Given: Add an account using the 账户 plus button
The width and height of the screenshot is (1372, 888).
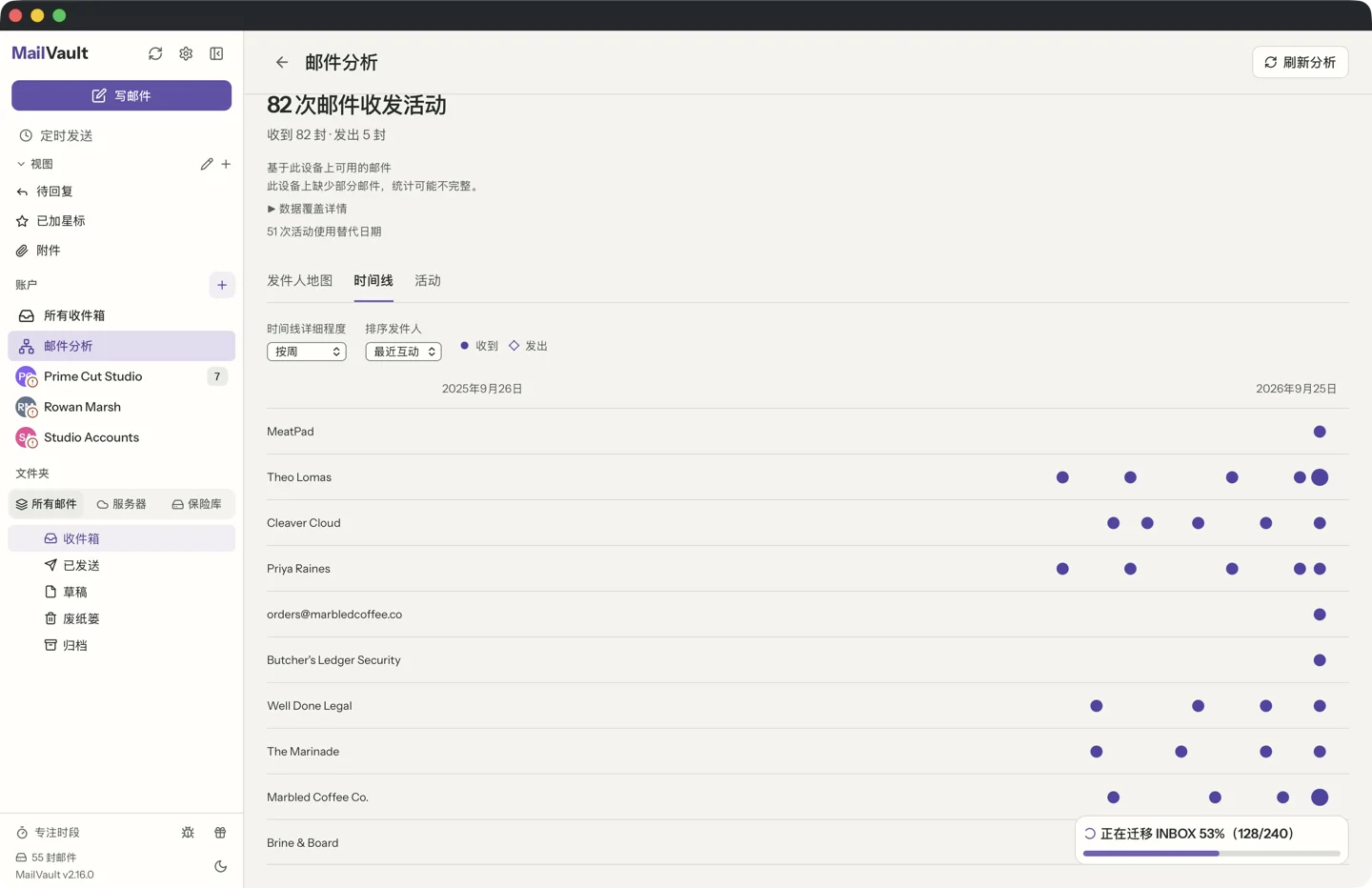Looking at the screenshot, I should (x=222, y=285).
